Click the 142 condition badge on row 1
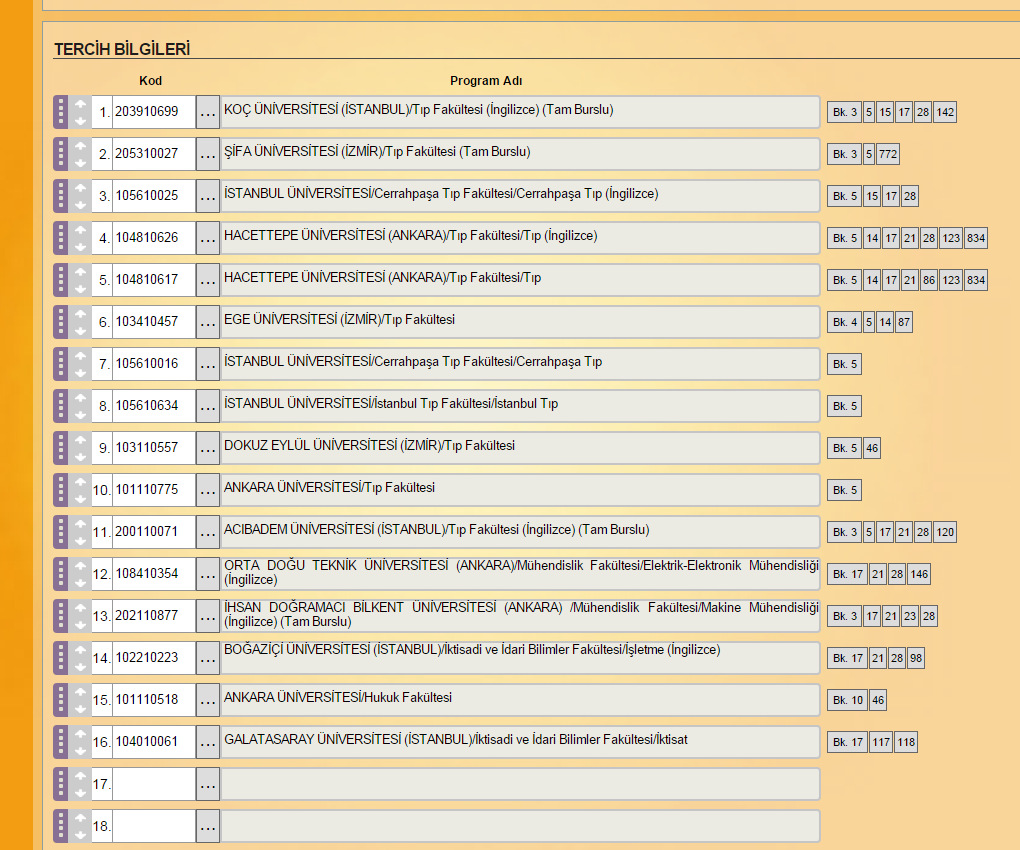The height and width of the screenshot is (850, 1020). (x=945, y=112)
